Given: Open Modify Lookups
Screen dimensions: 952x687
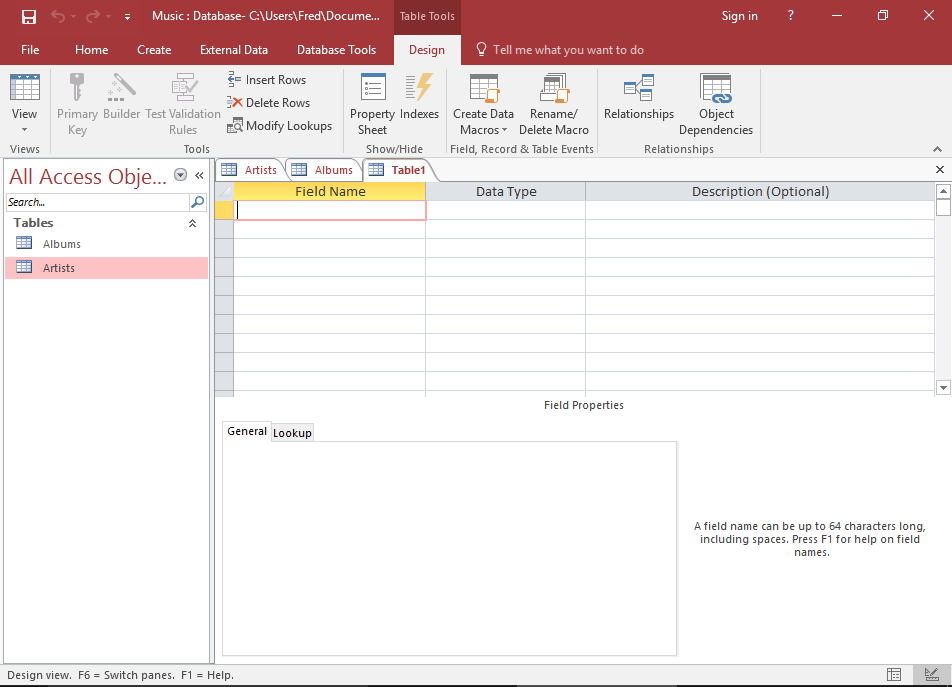Looking at the screenshot, I should click(x=280, y=125).
